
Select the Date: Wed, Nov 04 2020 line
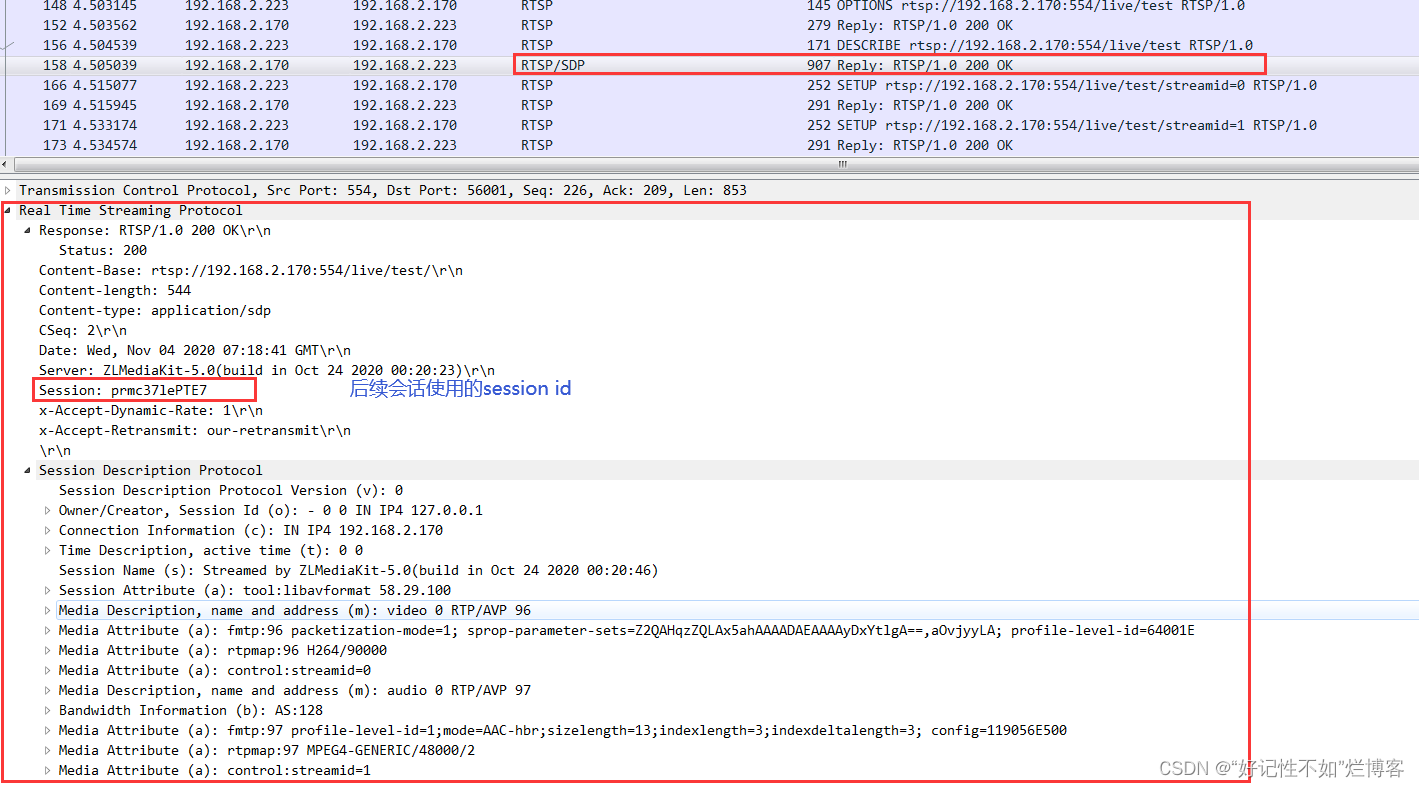tap(195, 350)
